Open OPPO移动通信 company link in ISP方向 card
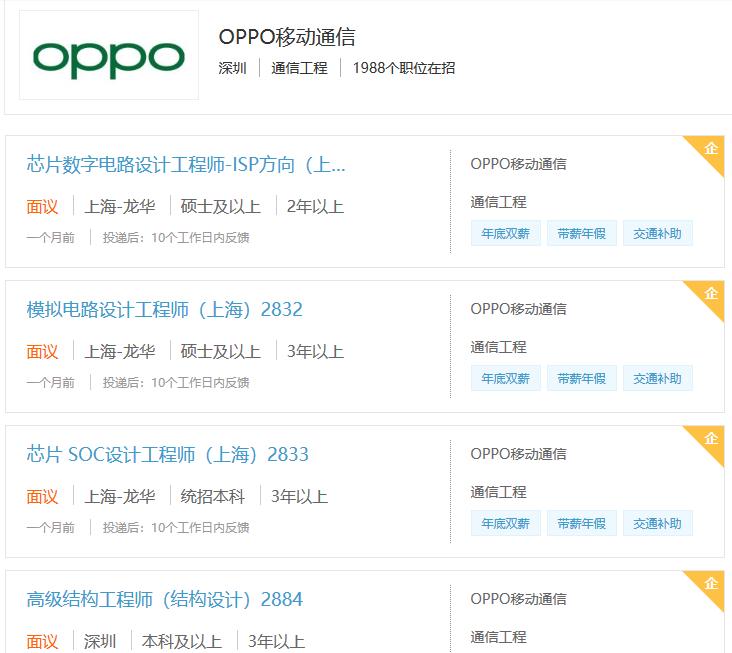 click(518, 164)
